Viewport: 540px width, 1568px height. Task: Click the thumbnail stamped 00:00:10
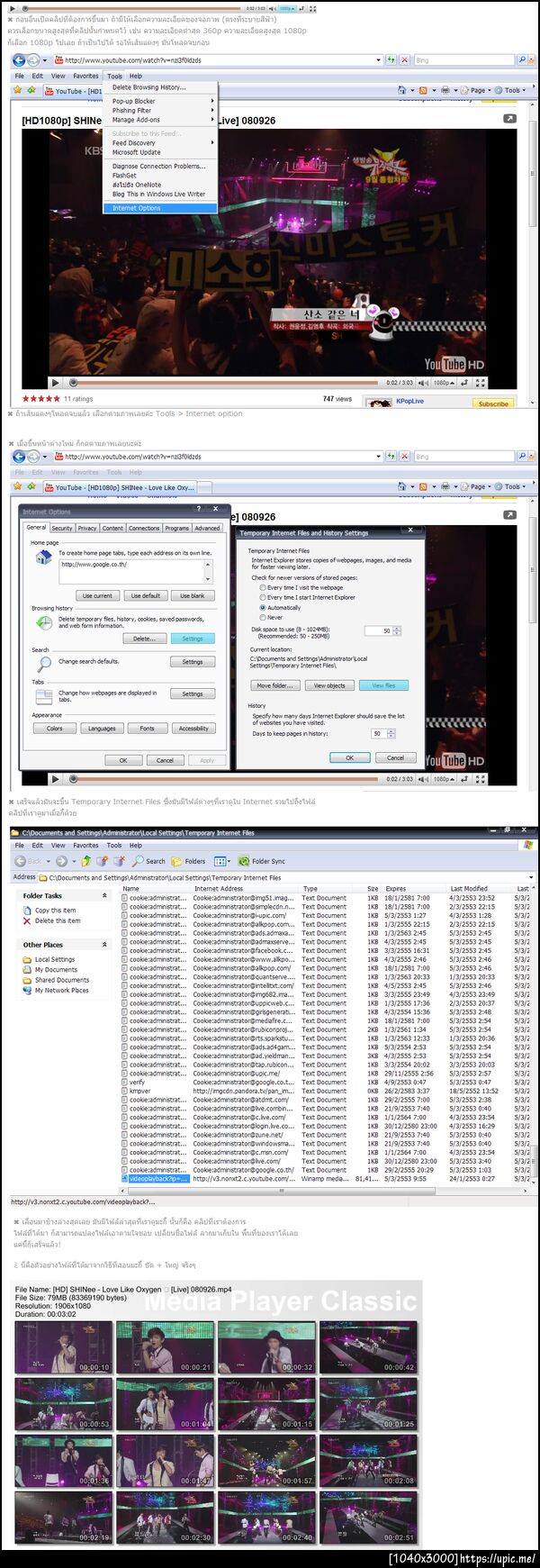[64, 1346]
